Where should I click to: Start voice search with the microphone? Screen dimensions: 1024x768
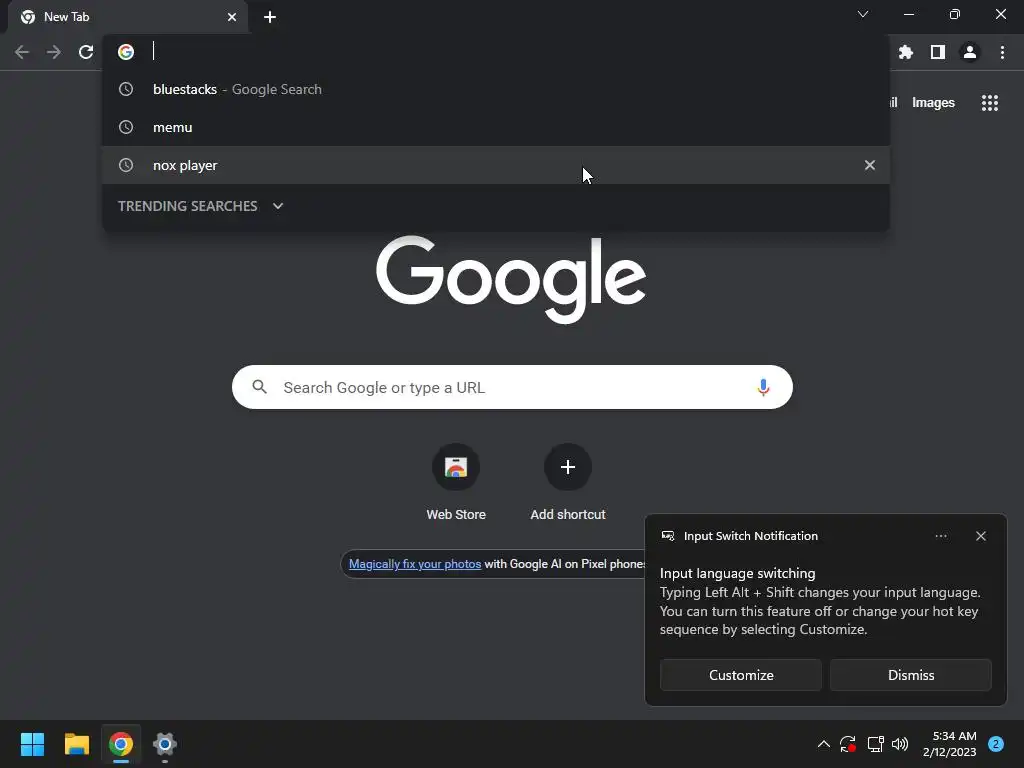pyautogui.click(x=763, y=387)
